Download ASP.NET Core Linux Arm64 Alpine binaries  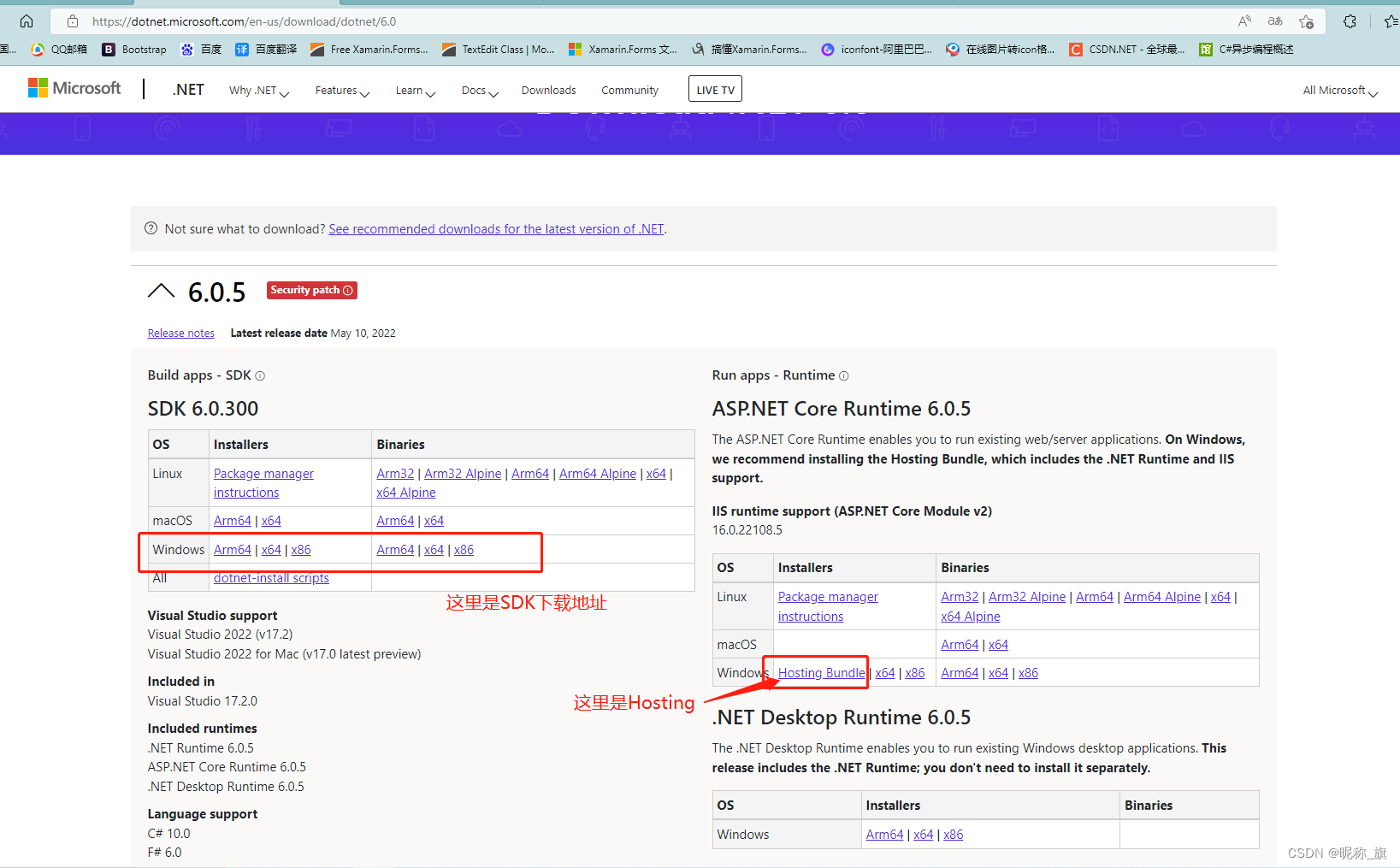[x=1162, y=597]
